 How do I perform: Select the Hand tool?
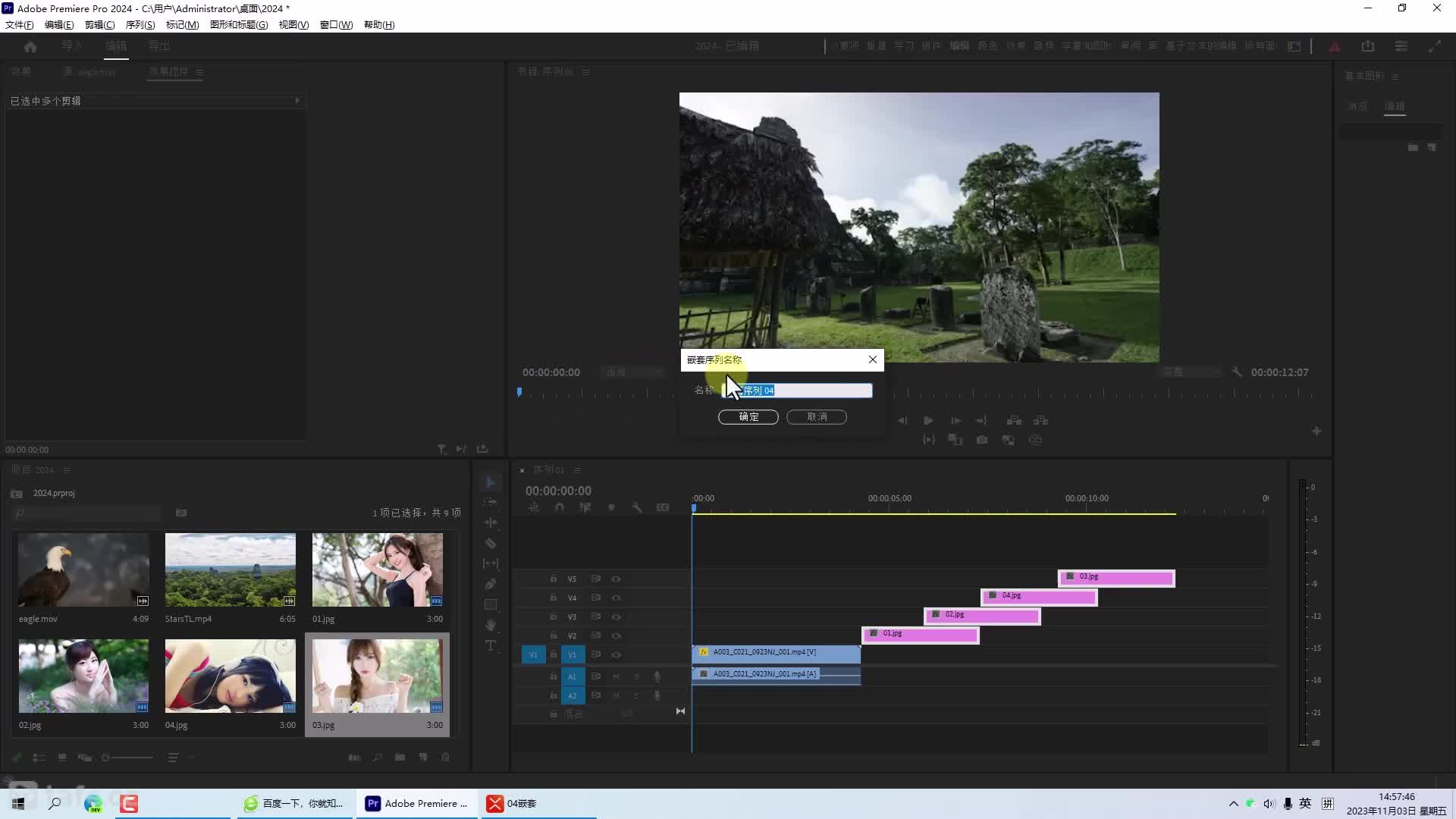(491, 625)
